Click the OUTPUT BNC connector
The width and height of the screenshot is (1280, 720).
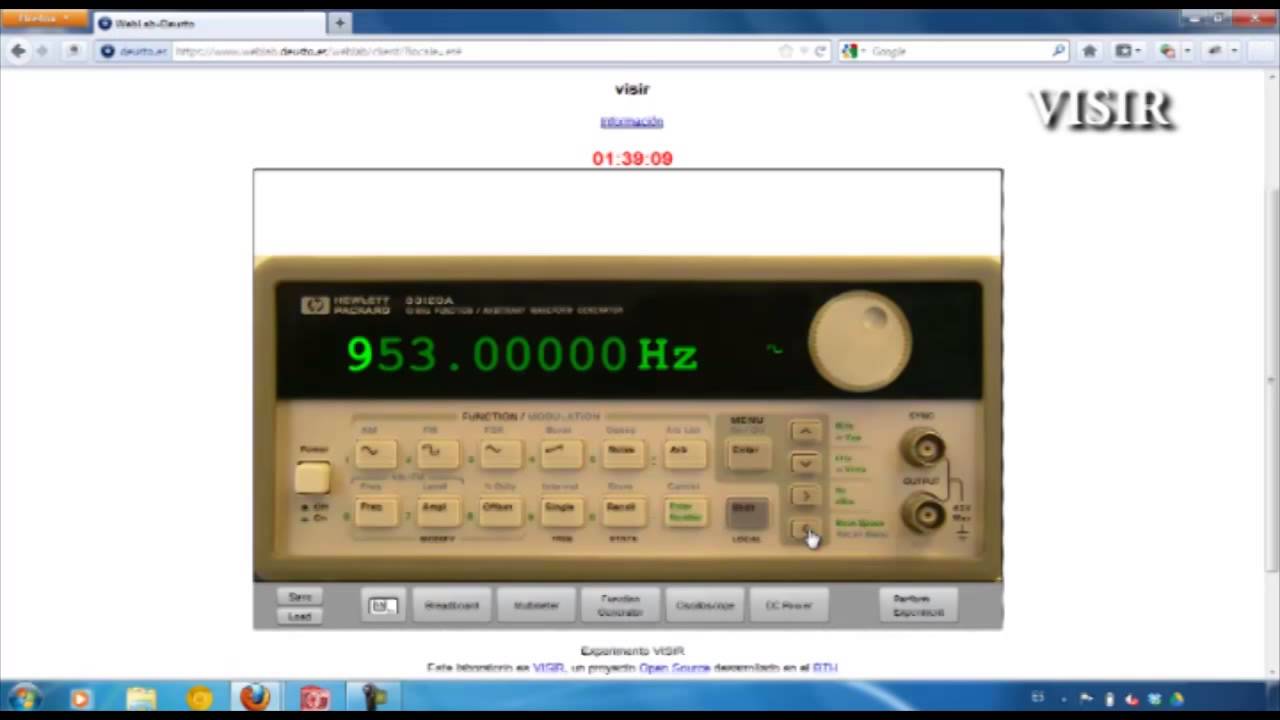pyautogui.click(x=922, y=514)
